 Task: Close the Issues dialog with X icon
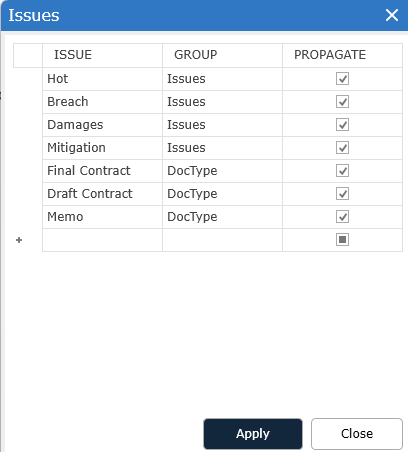(392, 15)
